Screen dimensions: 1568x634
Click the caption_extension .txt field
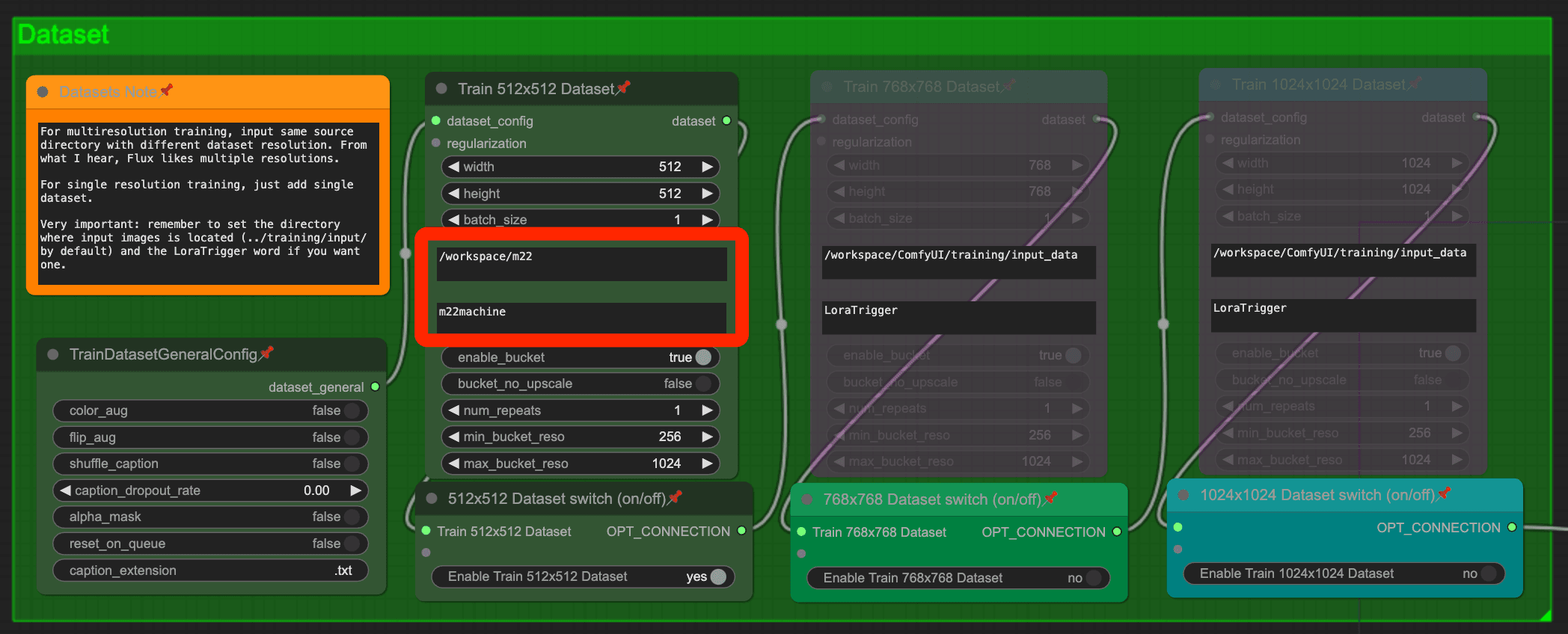210,570
